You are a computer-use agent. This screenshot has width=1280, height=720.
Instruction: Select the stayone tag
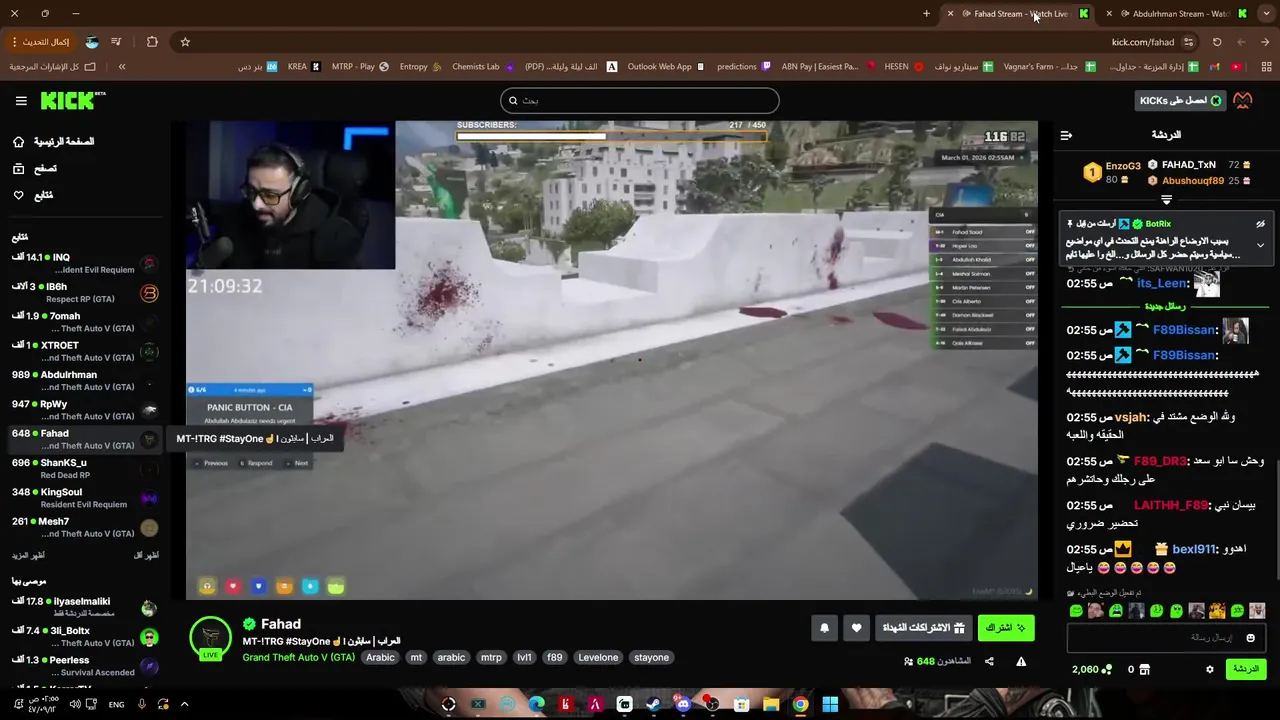[x=651, y=657]
